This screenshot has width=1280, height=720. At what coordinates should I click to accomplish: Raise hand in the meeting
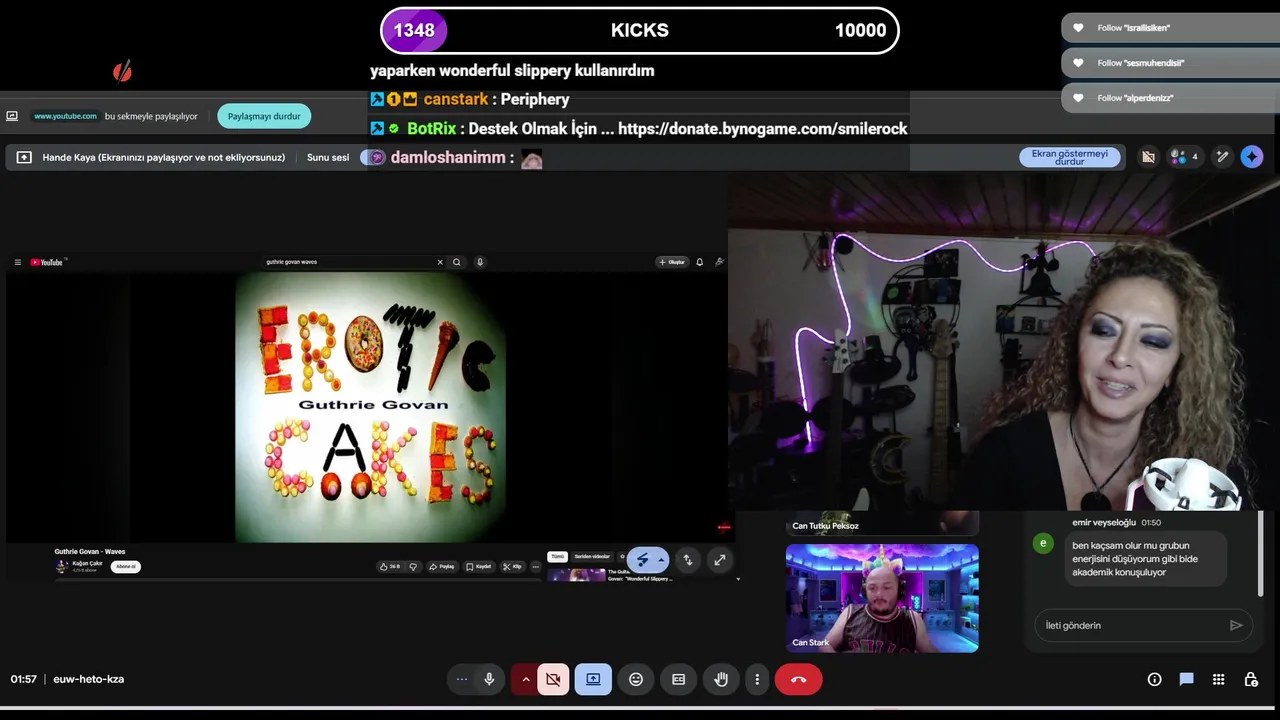[721, 679]
